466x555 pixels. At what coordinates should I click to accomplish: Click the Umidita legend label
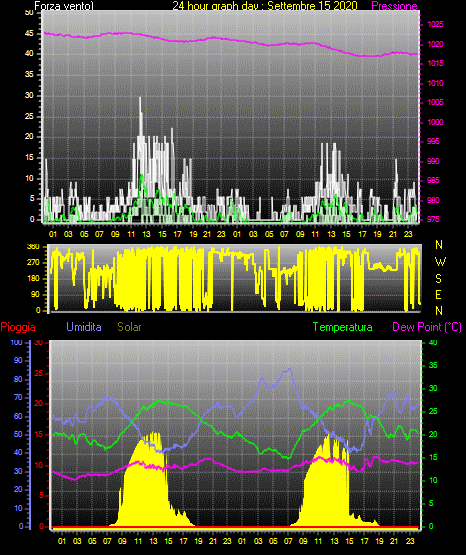pos(84,327)
